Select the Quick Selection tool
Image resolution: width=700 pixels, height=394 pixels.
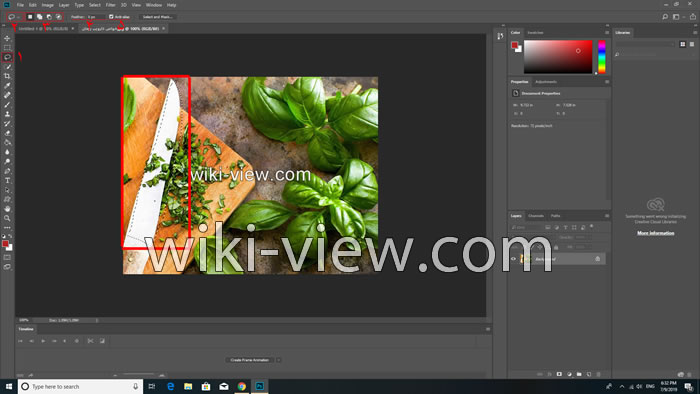(7, 67)
